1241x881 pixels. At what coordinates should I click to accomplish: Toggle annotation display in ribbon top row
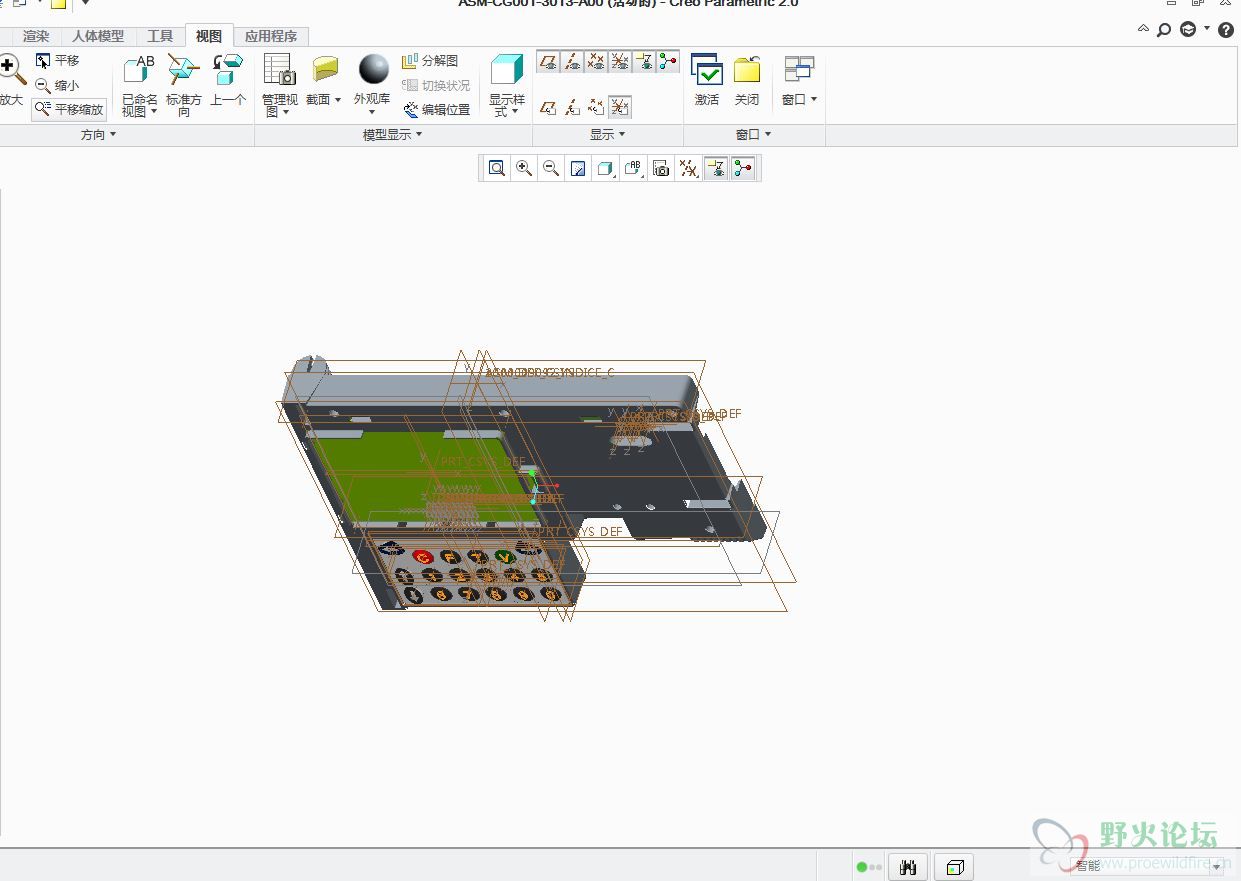click(644, 62)
